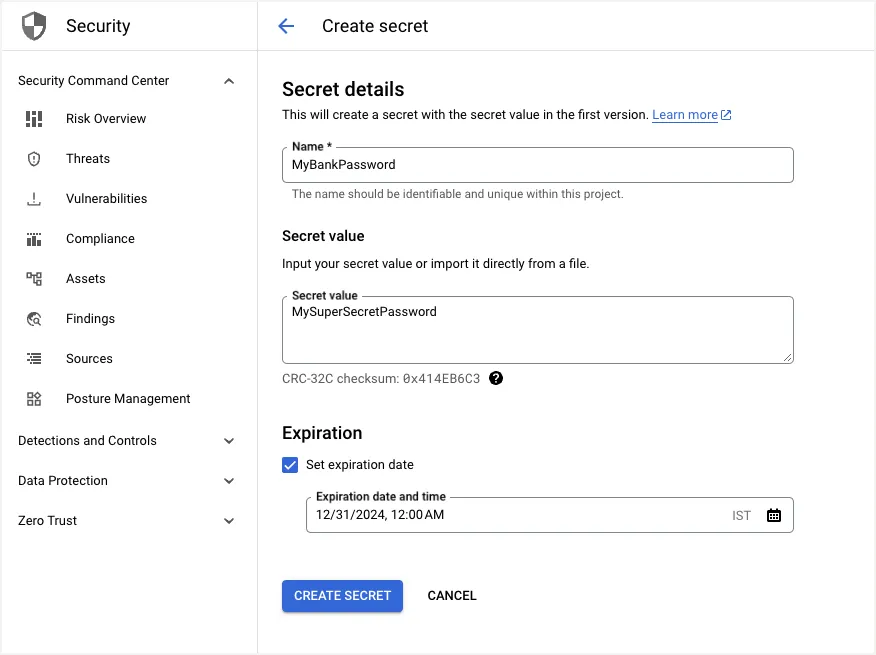Expand the Zero Trust section
The image size is (876, 655).
[229, 520]
